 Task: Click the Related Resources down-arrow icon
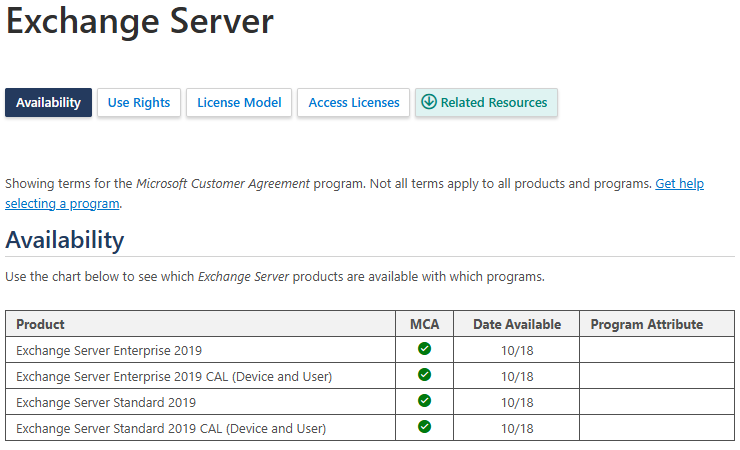tap(429, 101)
